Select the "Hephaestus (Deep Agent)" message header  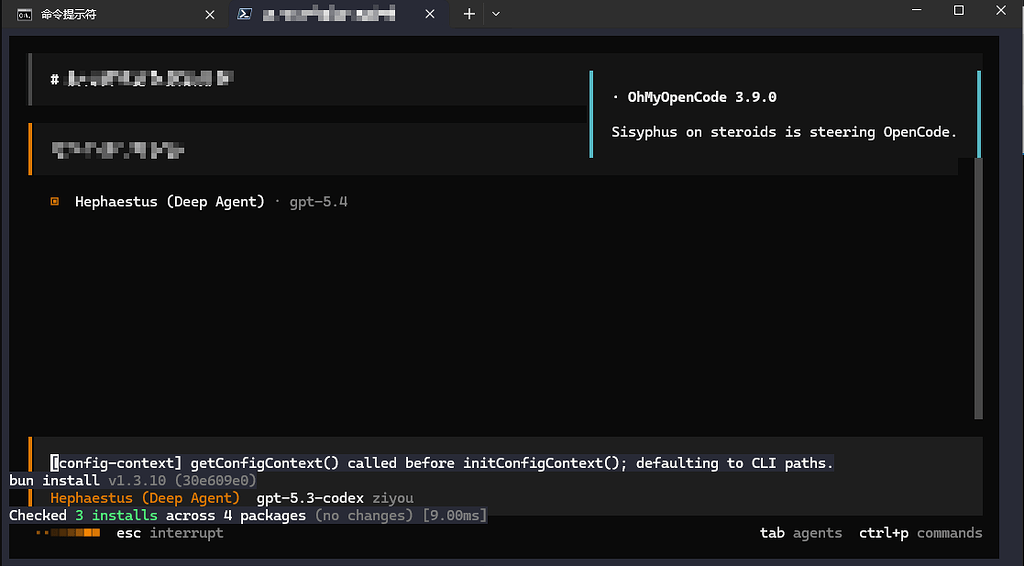tap(170, 202)
